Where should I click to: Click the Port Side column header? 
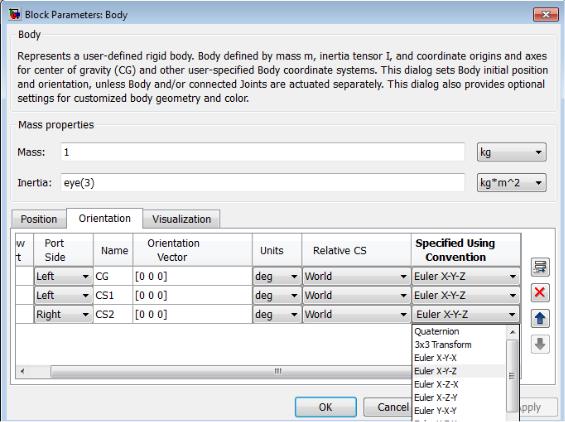pos(63,250)
